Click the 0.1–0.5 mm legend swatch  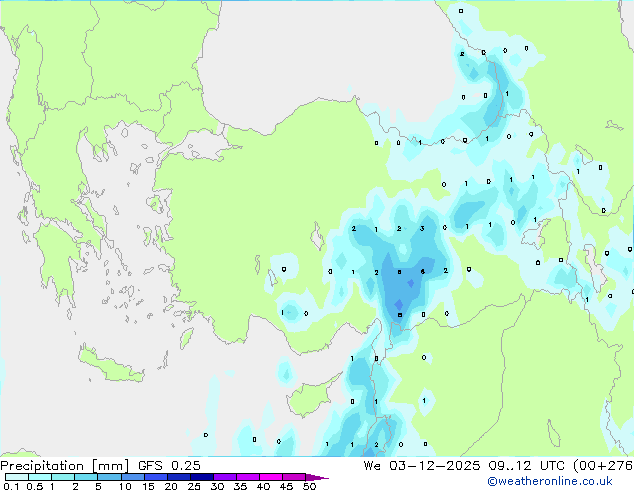click(x=17, y=477)
